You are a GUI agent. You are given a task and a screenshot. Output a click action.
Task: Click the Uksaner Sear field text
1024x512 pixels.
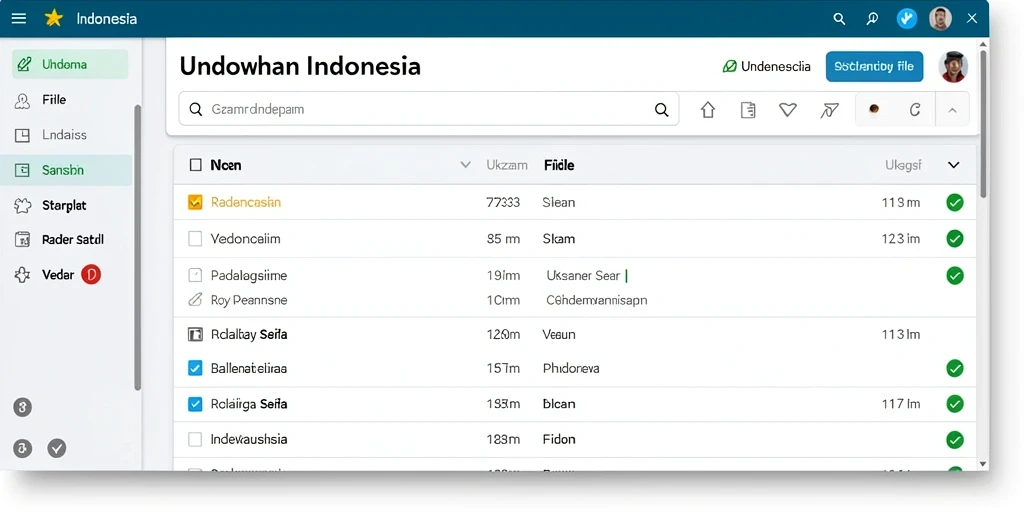(583, 276)
